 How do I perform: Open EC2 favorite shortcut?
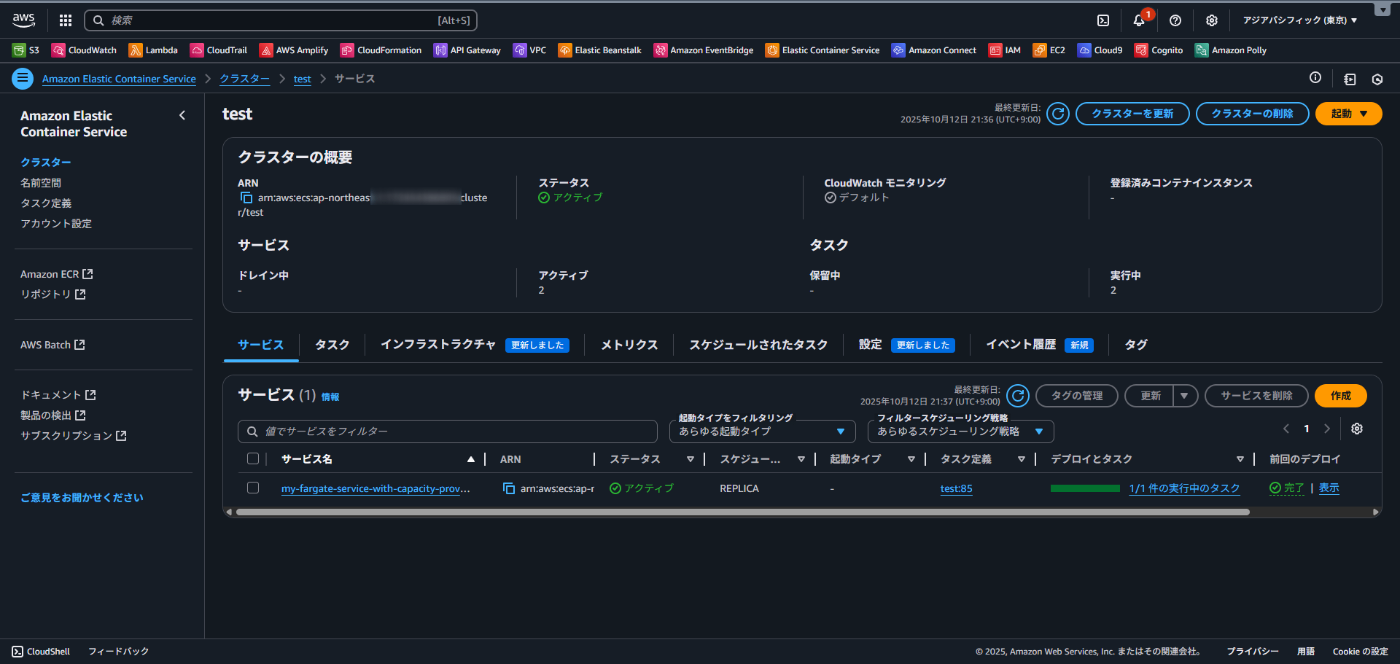point(1049,50)
